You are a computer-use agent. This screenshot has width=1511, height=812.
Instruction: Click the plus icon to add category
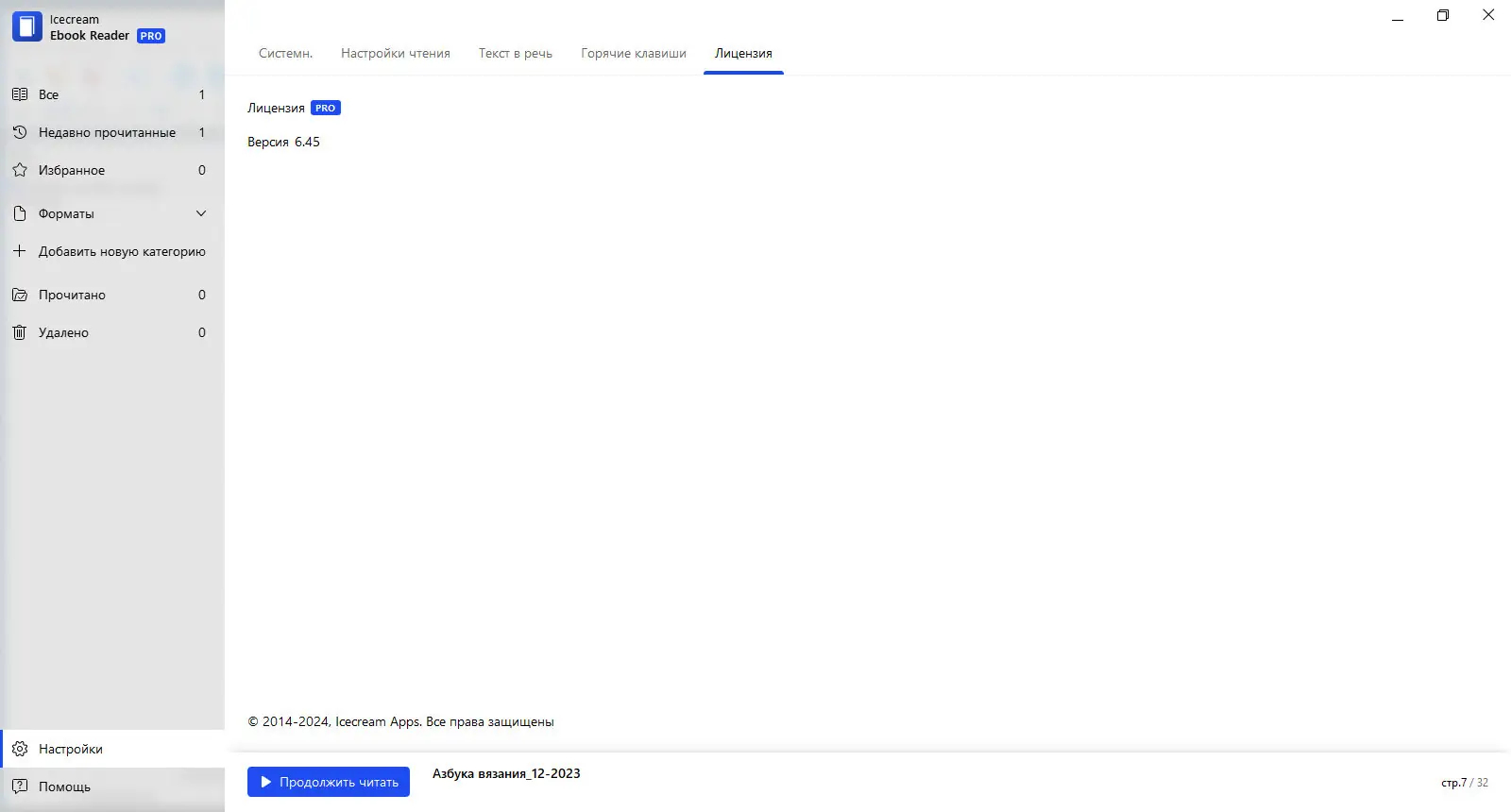20,251
